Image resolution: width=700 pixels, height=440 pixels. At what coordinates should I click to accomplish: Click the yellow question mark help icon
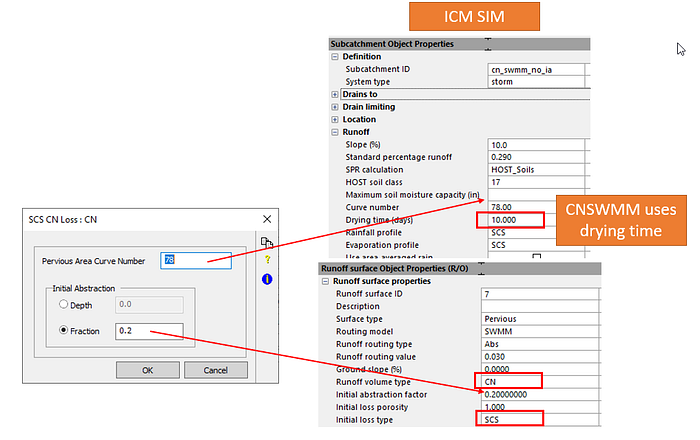[267, 260]
